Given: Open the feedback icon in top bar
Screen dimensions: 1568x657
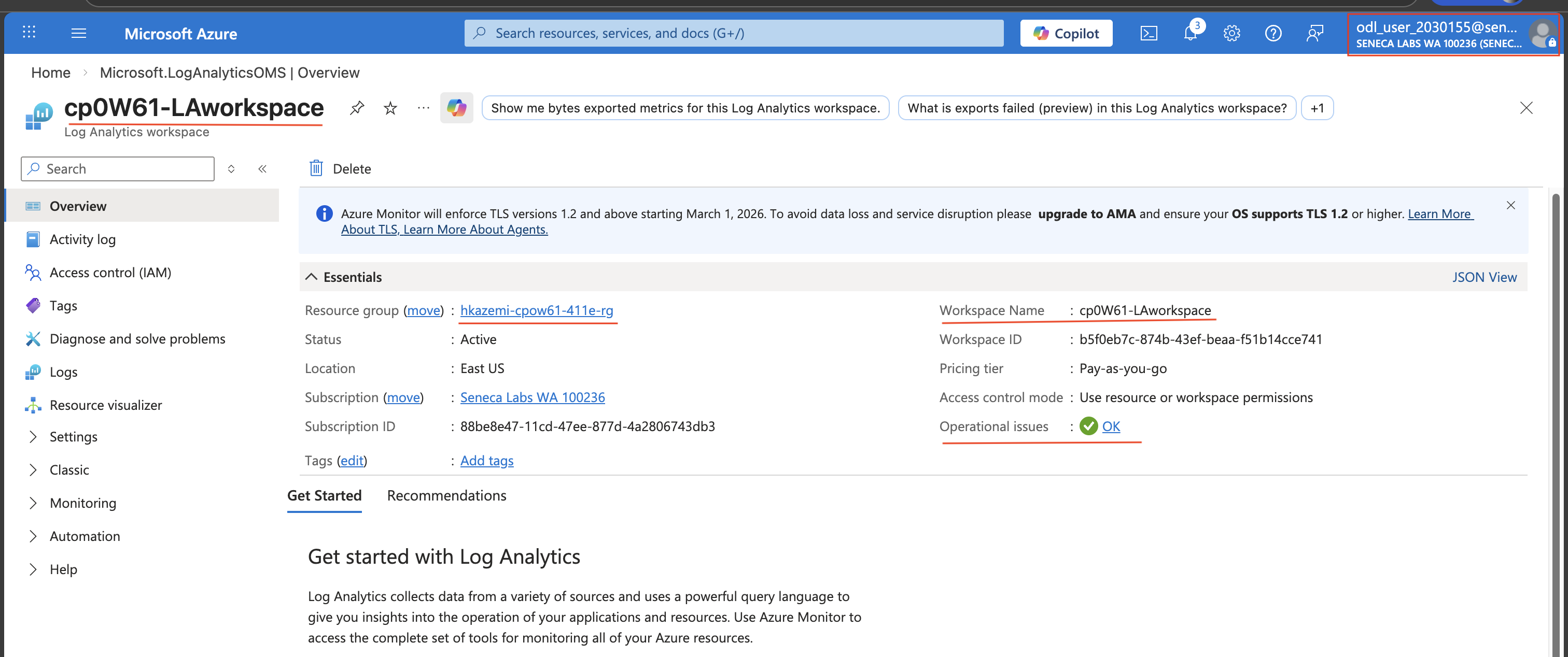Looking at the screenshot, I should coord(1315,33).
